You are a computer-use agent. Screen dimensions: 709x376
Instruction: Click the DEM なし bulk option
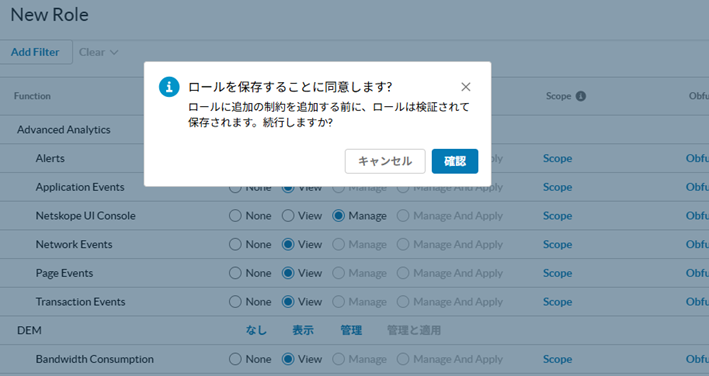coord(256,330)
